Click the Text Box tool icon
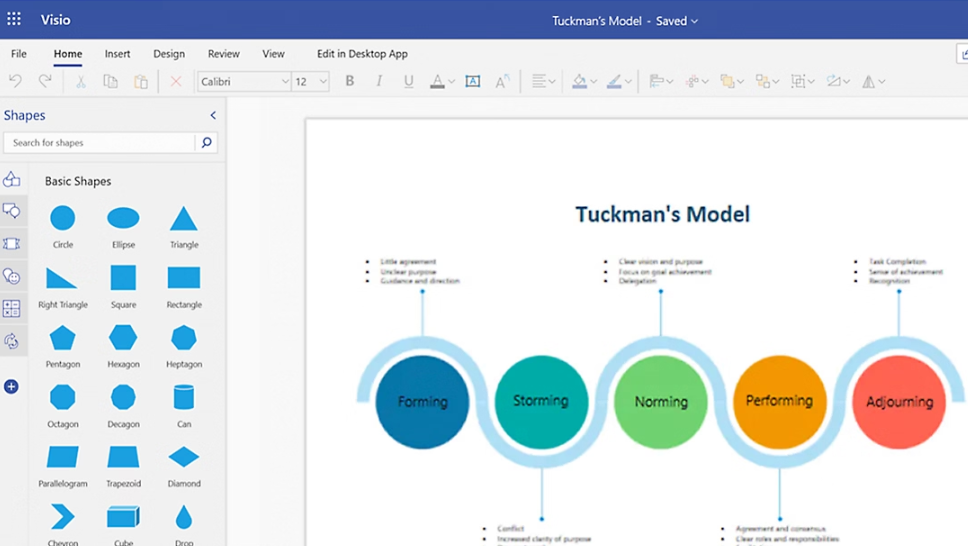This screenshot has width=968, height=546. [473, 81]
